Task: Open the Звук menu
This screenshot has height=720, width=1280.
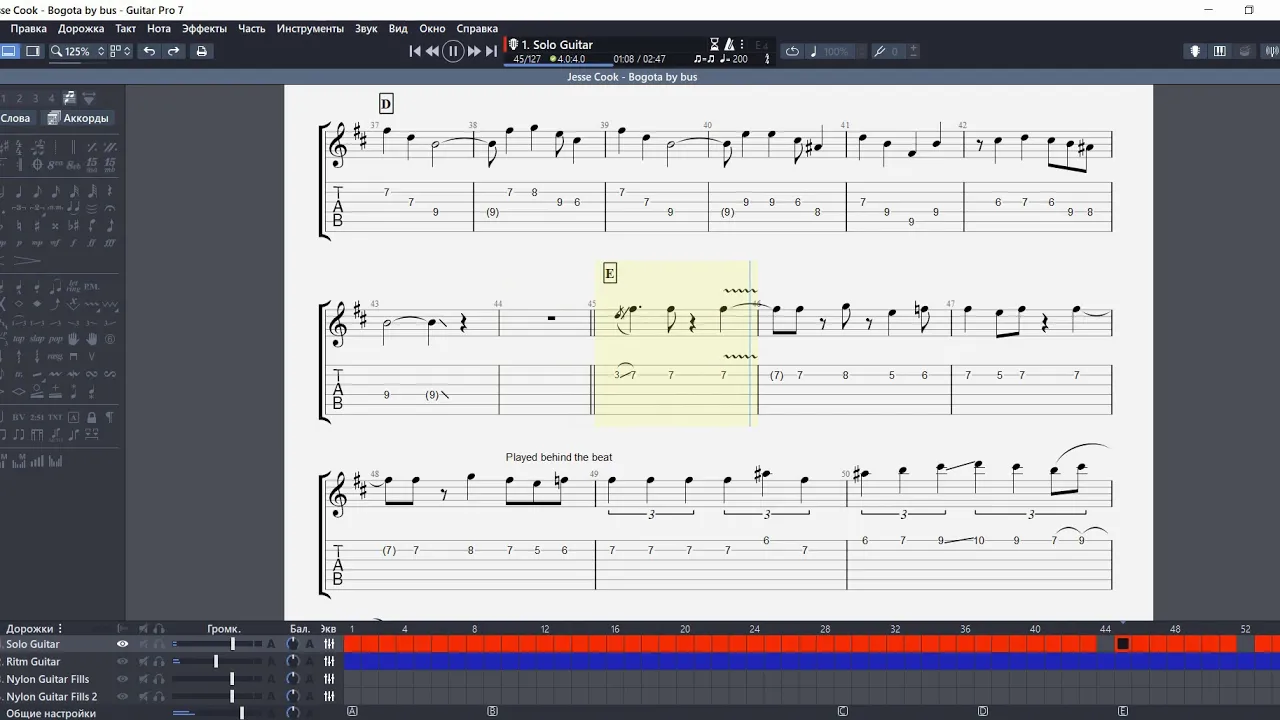Action: 366,29
